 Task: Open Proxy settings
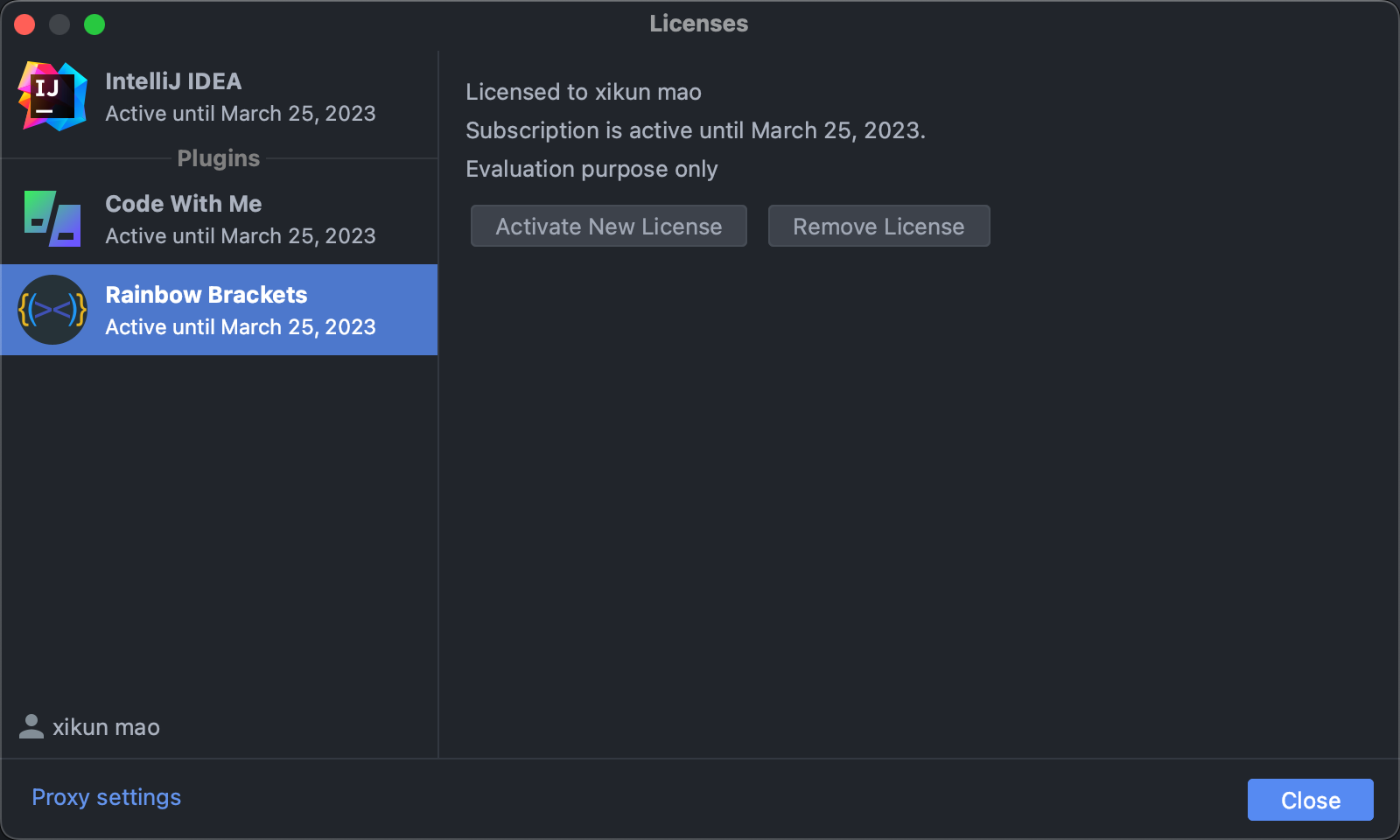click(106, 797)
